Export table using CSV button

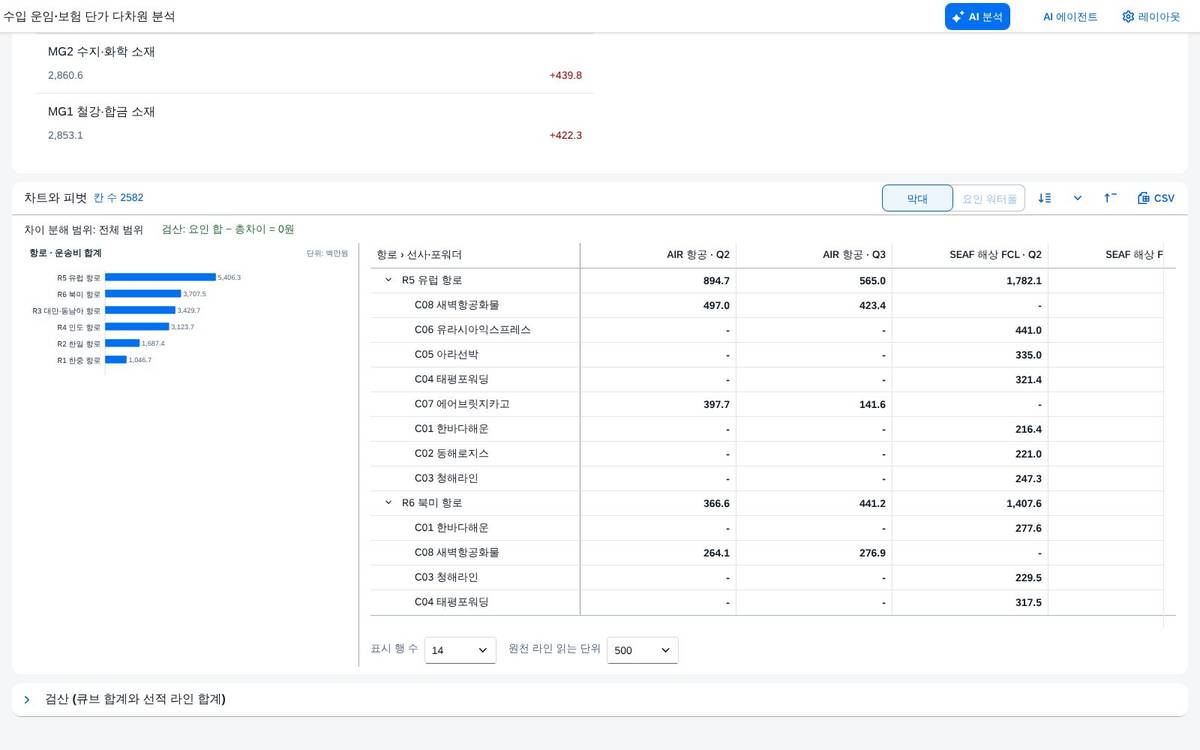(x=1156, y=198)
